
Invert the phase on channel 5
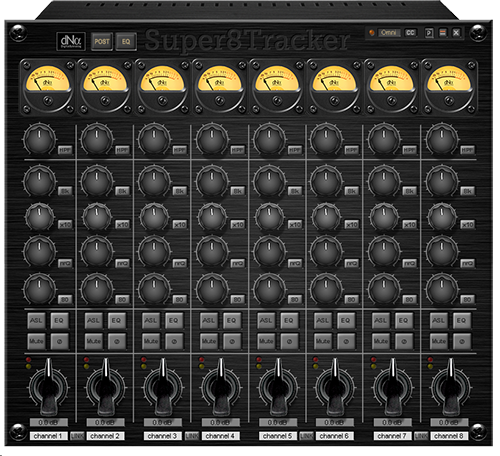click(x=289, y=341)
